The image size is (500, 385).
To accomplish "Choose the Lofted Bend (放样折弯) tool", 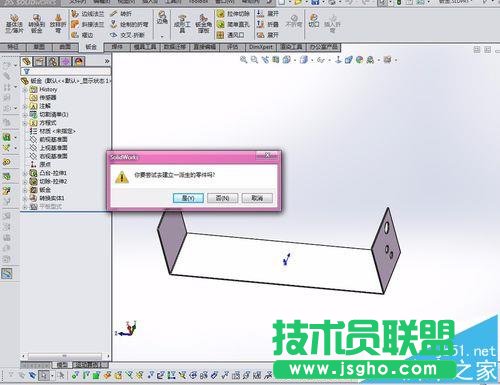I will (58, 23).
